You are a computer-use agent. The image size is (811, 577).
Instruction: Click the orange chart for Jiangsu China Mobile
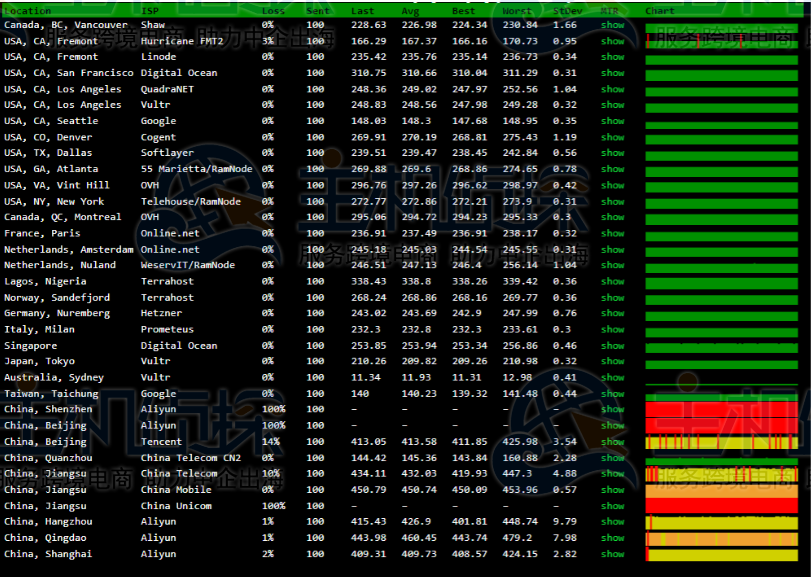tap(720, 490)
